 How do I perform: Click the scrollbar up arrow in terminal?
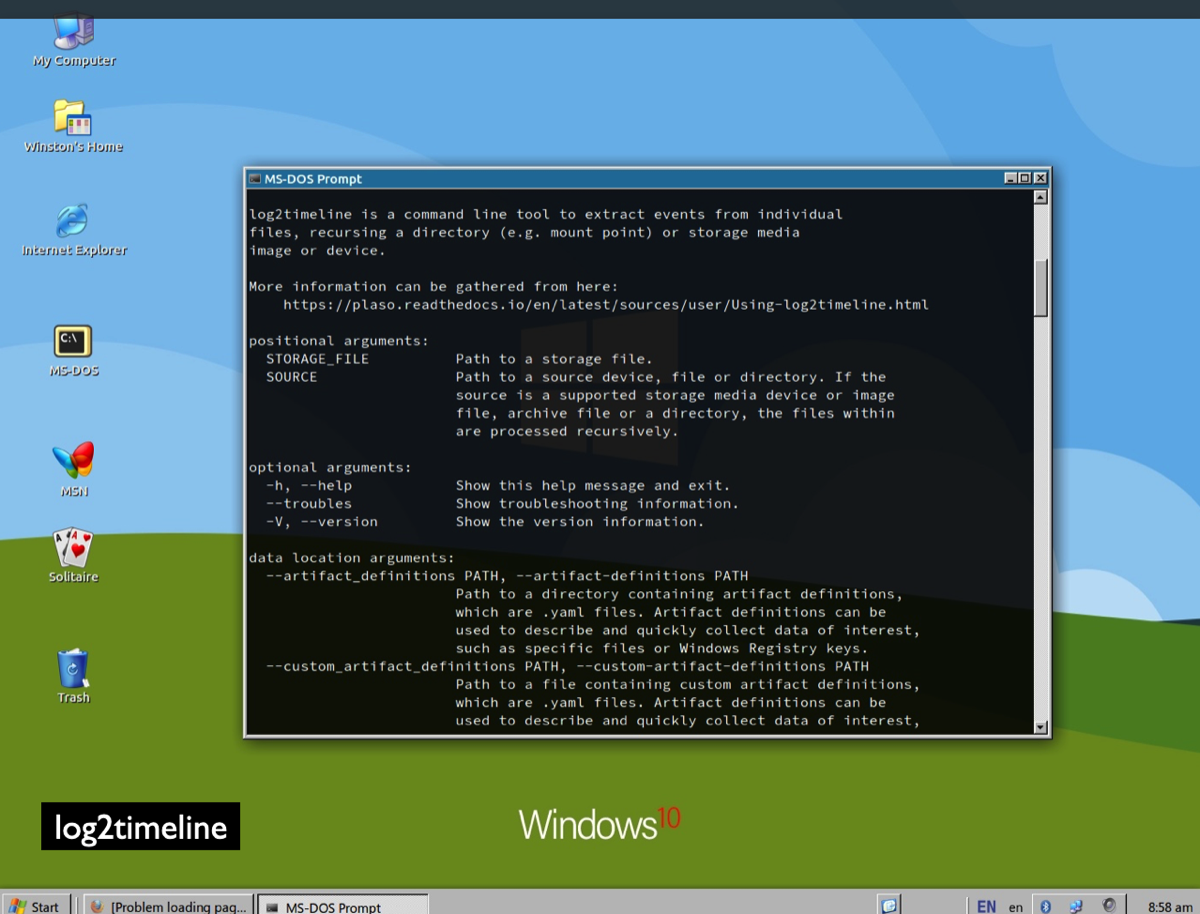[1040, 198]
